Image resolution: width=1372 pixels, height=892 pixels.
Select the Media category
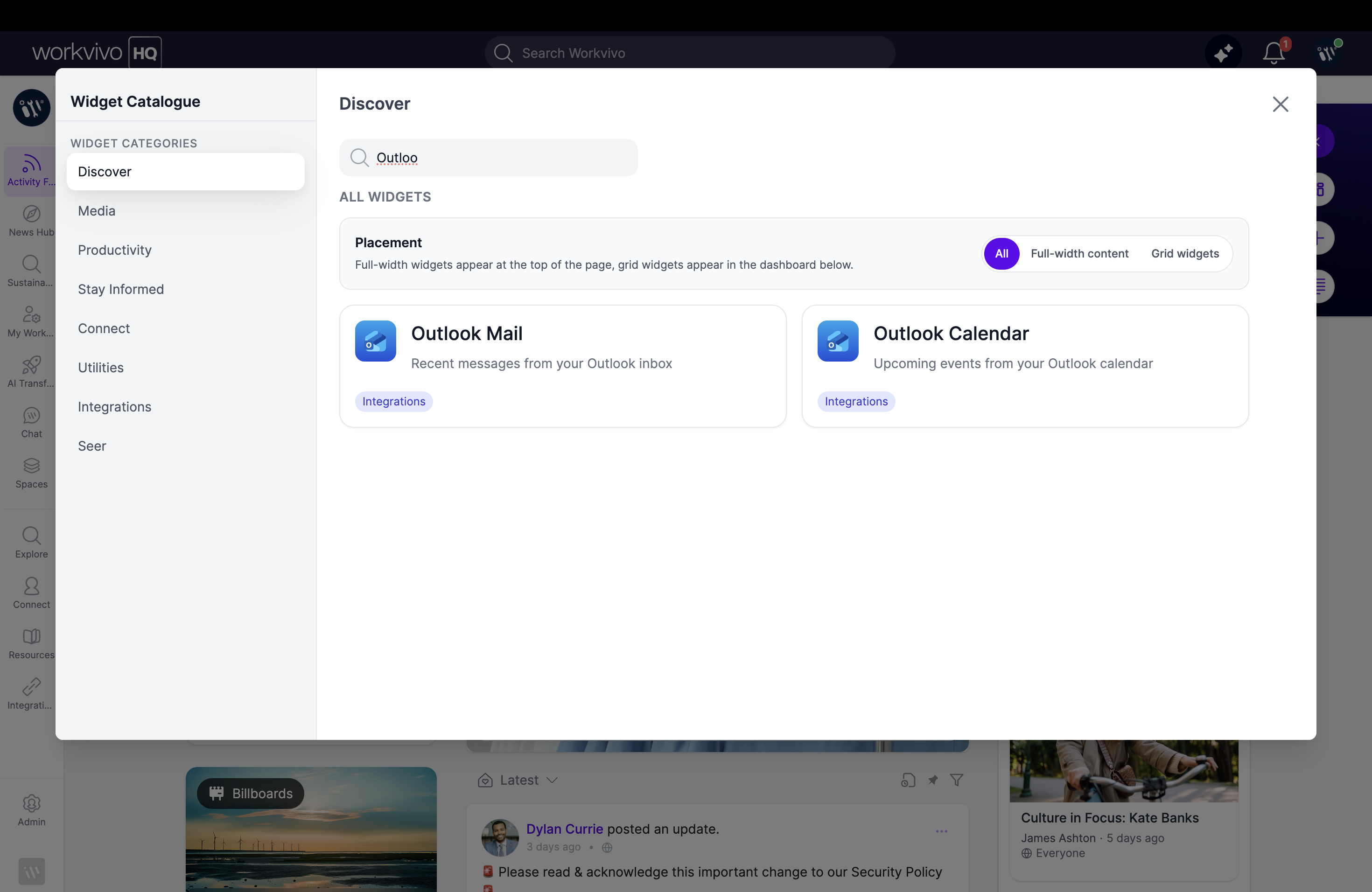tap(186, 211)
